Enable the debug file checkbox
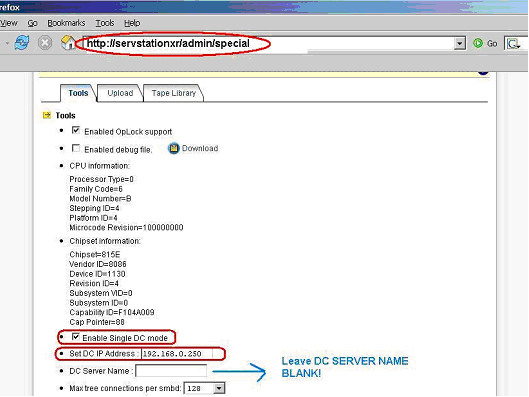529x397 pixels. click(76, 148)
